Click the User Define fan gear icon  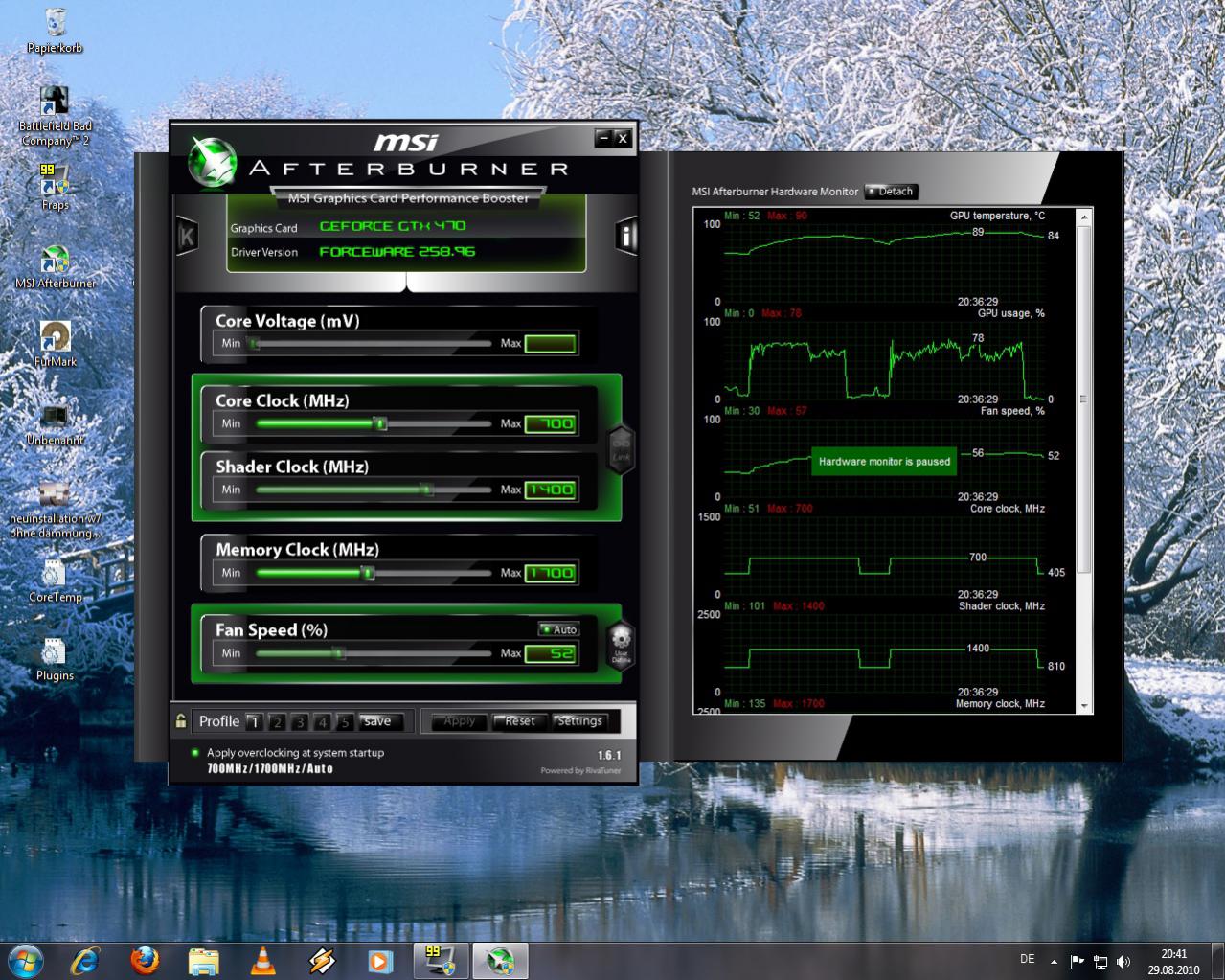point(621,644)
